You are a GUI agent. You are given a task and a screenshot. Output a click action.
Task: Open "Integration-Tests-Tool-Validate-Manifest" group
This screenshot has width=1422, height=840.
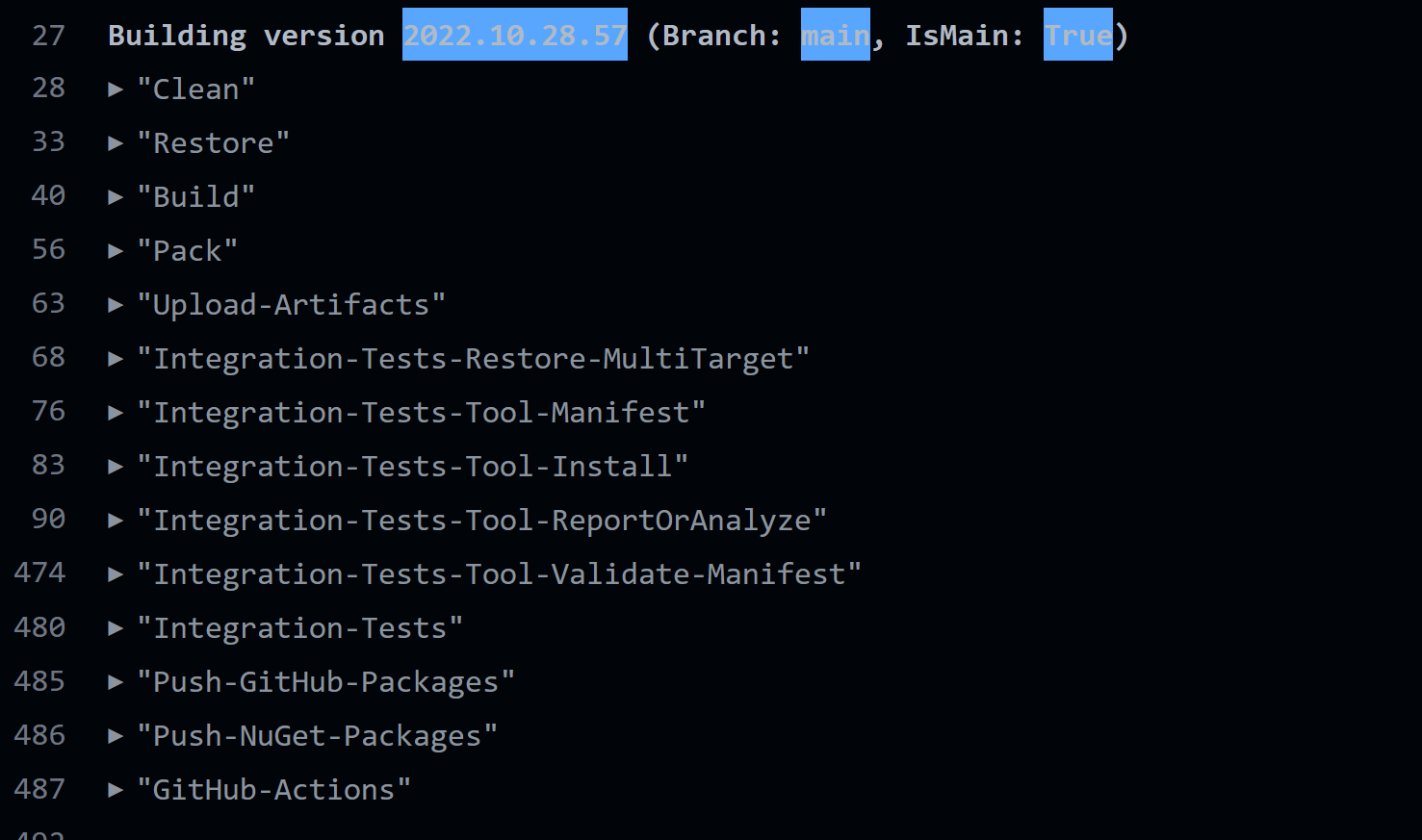[116, 574]
